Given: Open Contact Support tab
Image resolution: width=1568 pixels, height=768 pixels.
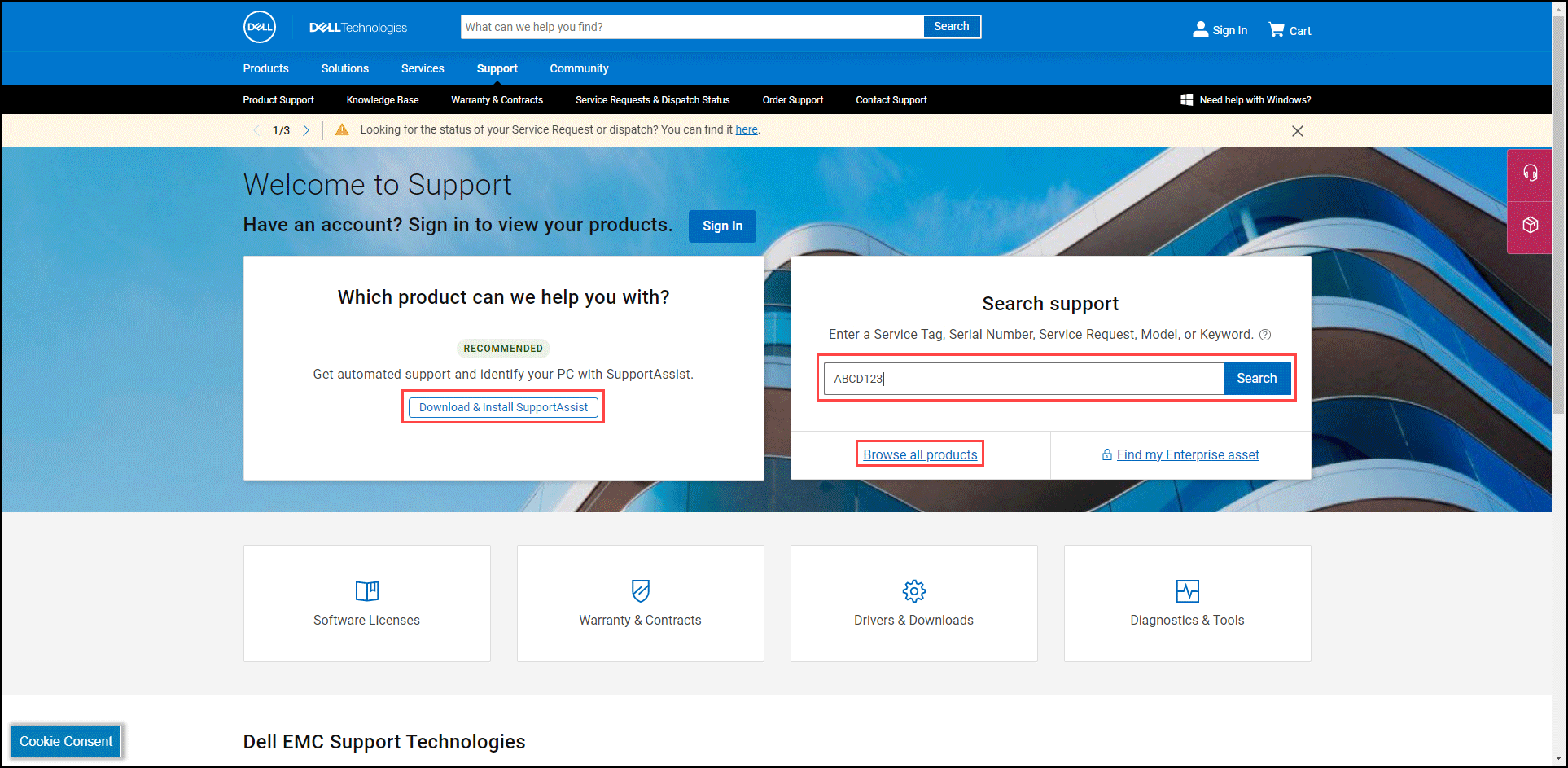Looking at the screenshot, I should (x=891, y=100).
